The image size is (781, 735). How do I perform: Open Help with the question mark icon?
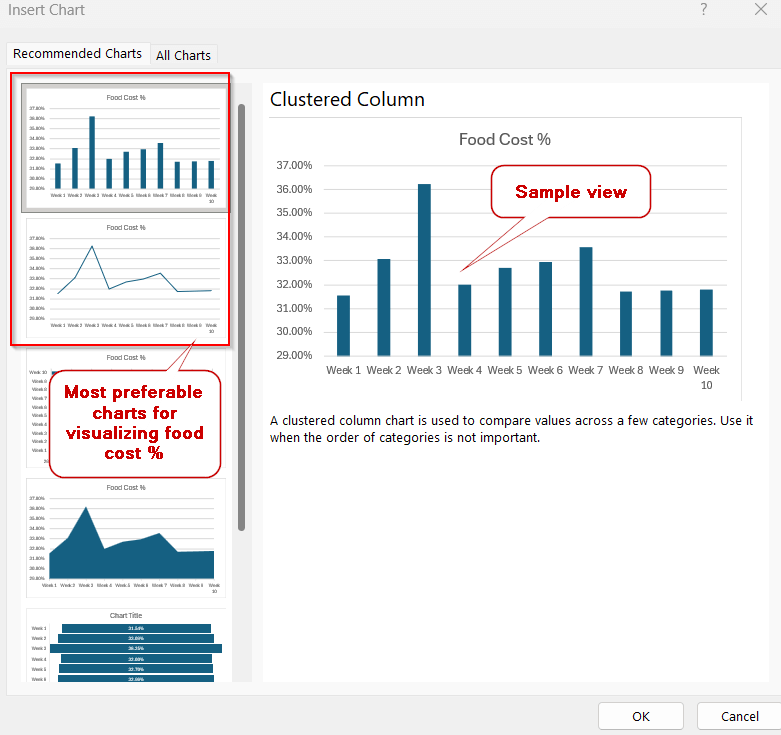[703, 10]
